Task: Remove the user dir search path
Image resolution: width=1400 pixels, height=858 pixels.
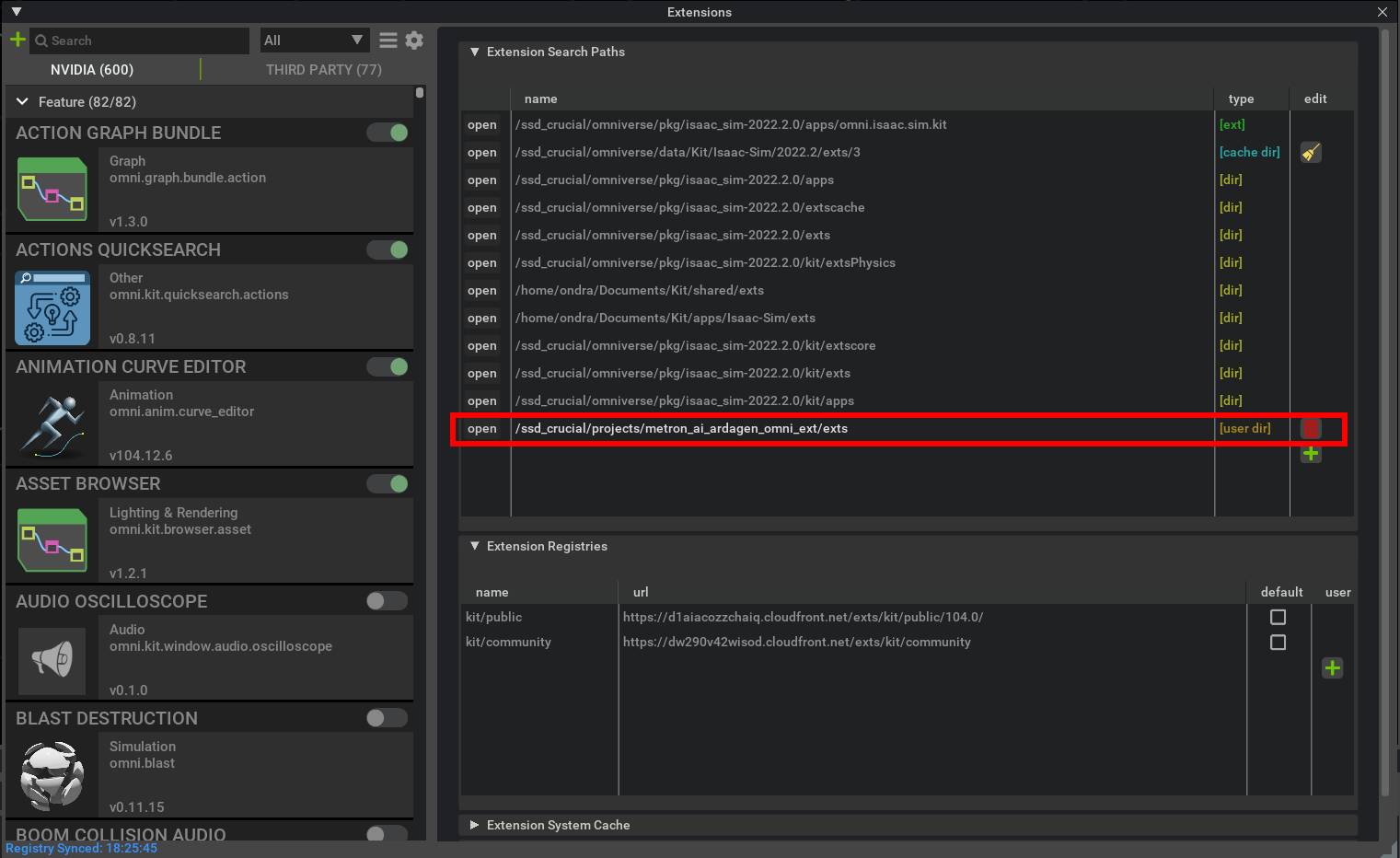Action: tap(1311, 428)
